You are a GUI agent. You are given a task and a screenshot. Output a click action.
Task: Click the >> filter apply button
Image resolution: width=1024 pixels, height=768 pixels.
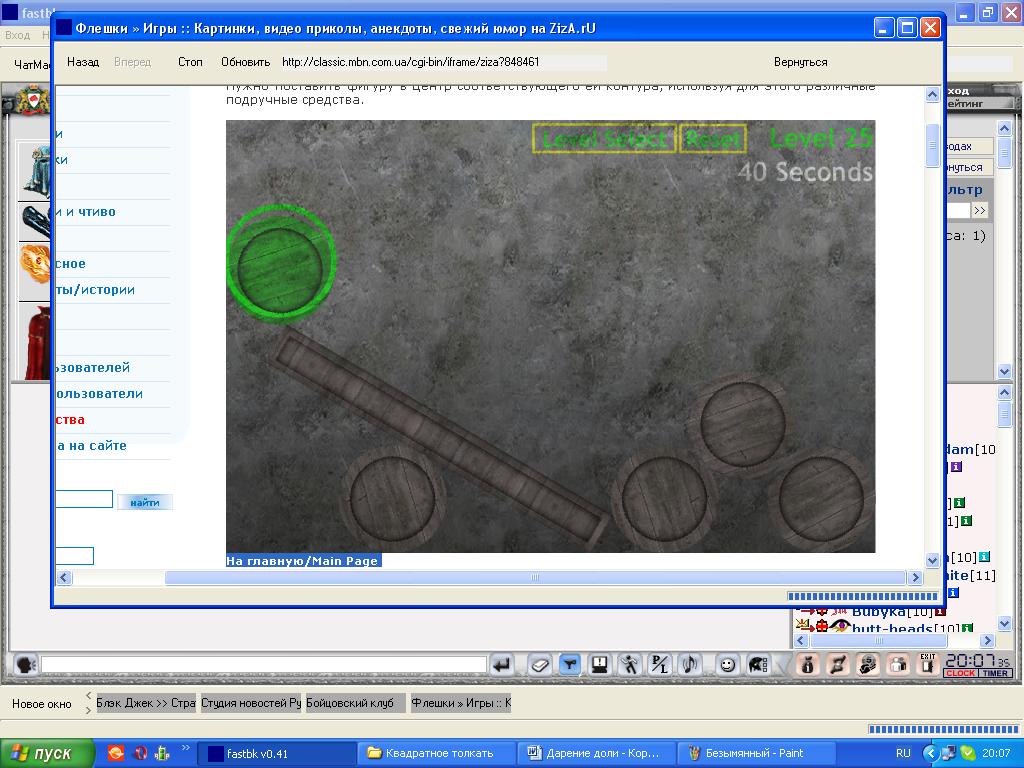(980, 210)
